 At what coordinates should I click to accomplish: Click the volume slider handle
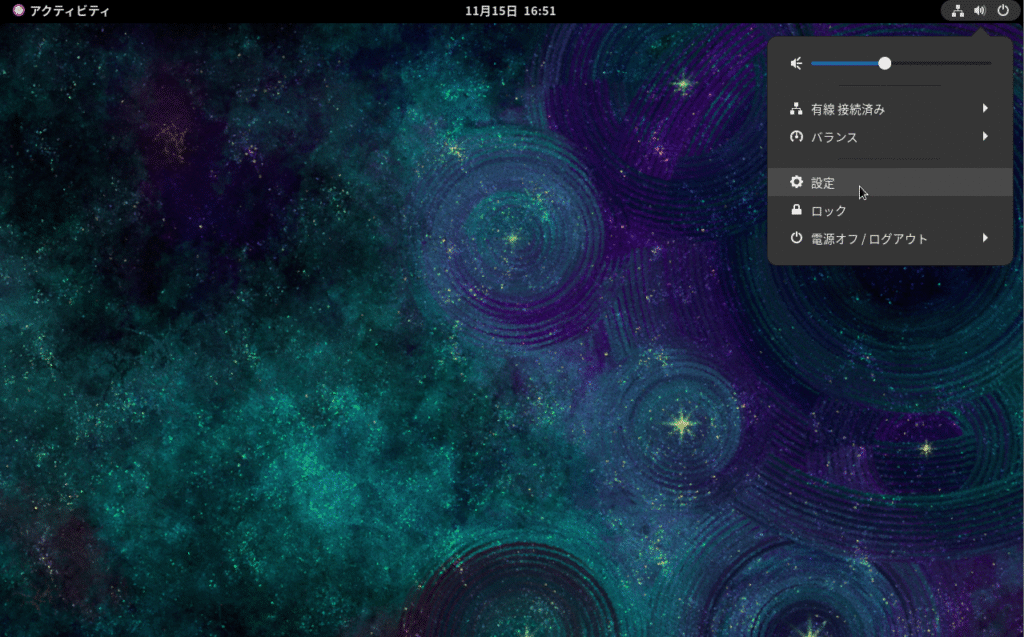(x=884, y=63)
